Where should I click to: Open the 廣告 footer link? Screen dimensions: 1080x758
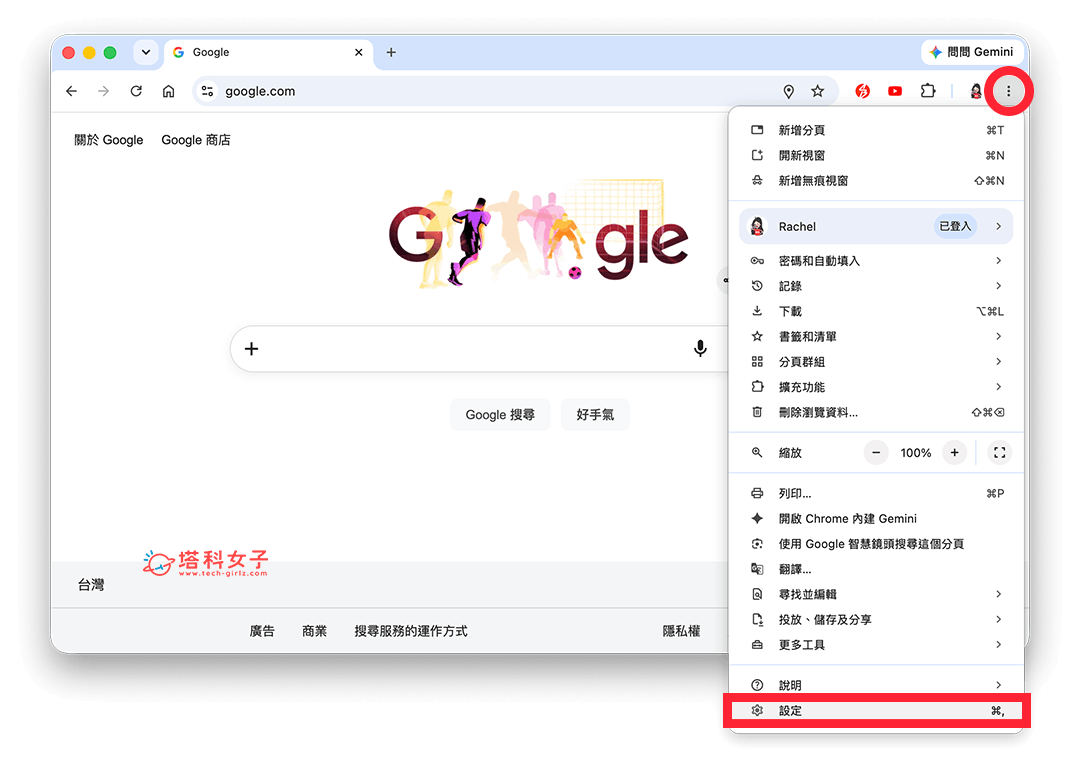click(x=262, y=631)
